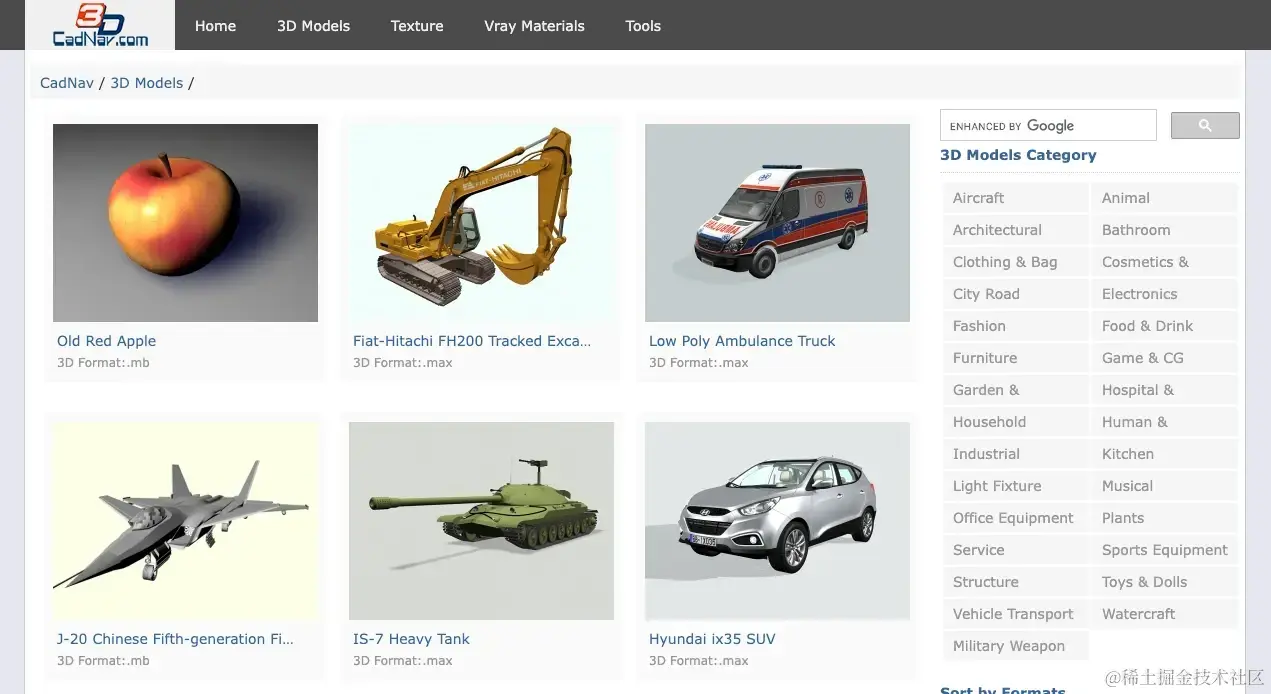Click the CadNav breadcrumb link
Image resolution: width=1271 pixels, height=694 pixels.
pos(67,83)
